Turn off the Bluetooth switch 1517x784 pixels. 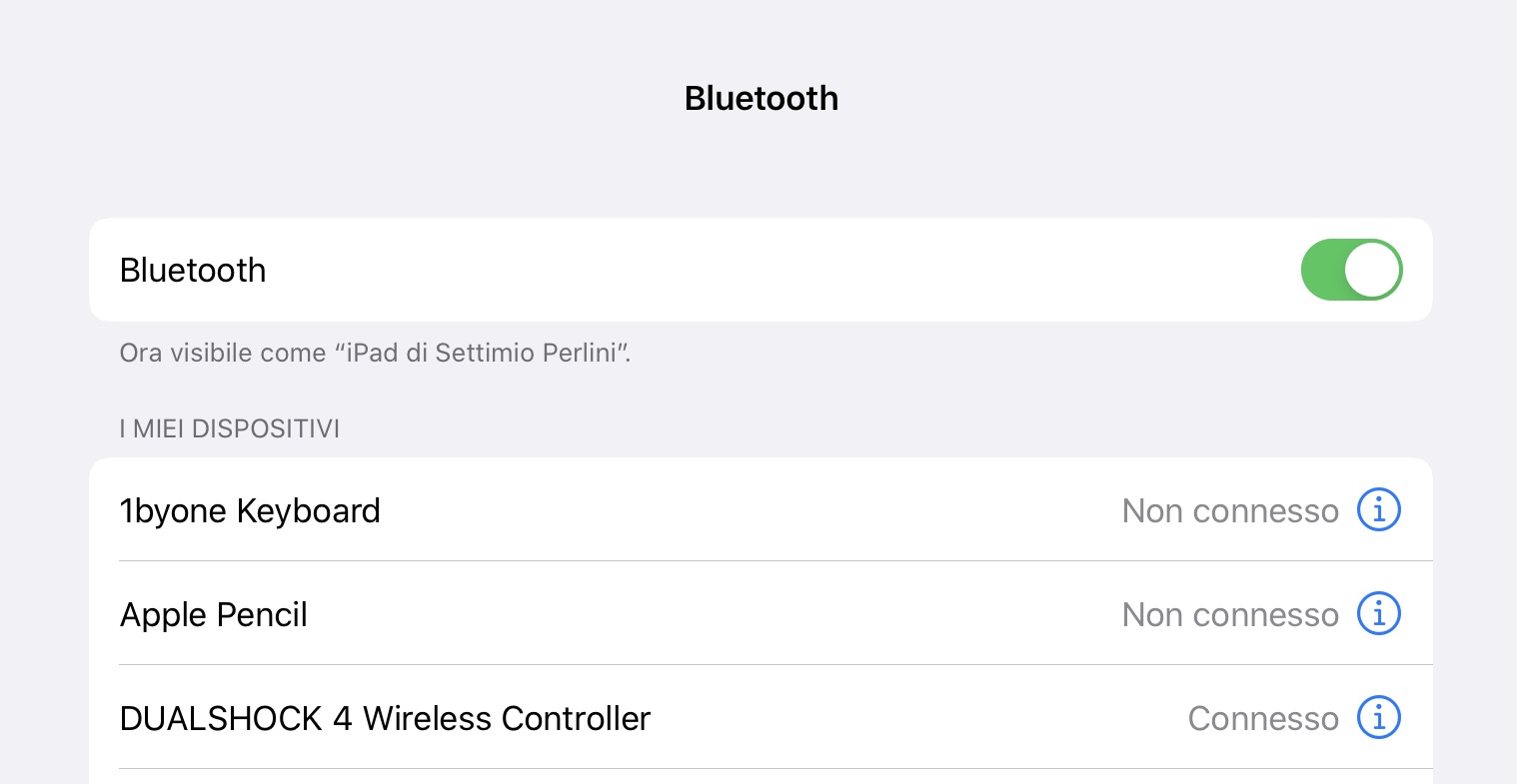(1351, 270)
